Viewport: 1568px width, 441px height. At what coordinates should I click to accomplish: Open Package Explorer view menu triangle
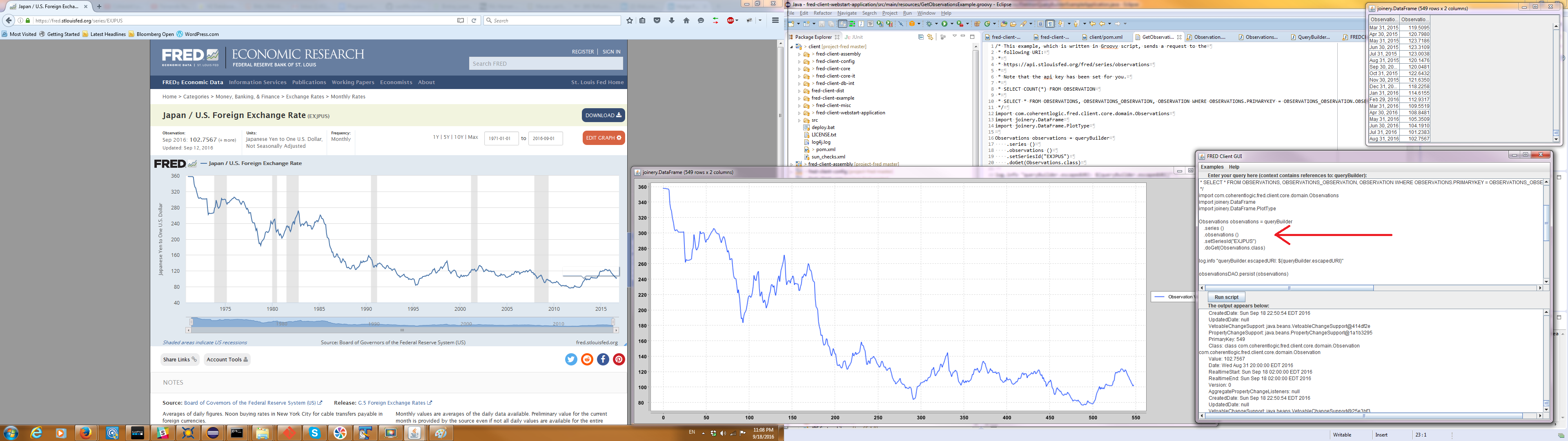click(x=954, y=37)
